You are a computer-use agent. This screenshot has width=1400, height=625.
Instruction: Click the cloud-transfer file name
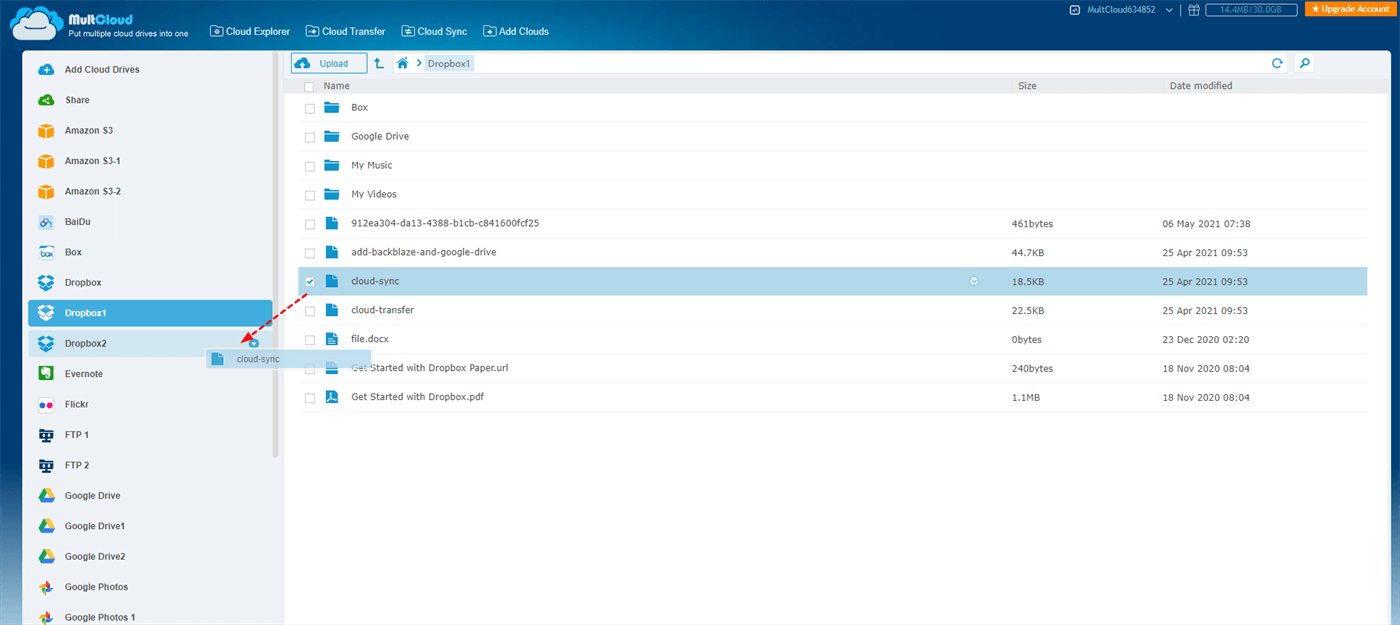pos(382,310)
